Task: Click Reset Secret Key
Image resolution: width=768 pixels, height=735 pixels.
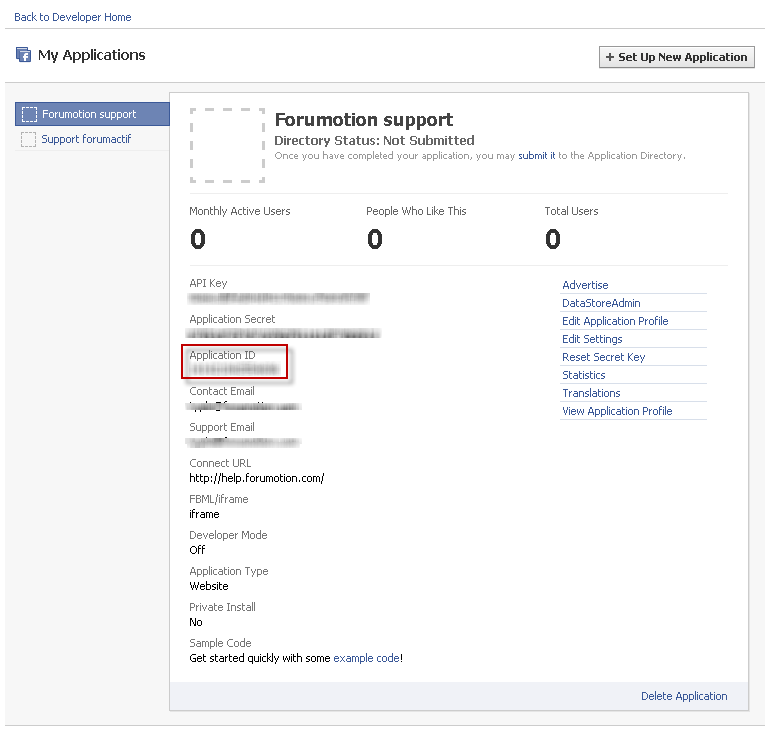Action: click(x=603, y=357)
